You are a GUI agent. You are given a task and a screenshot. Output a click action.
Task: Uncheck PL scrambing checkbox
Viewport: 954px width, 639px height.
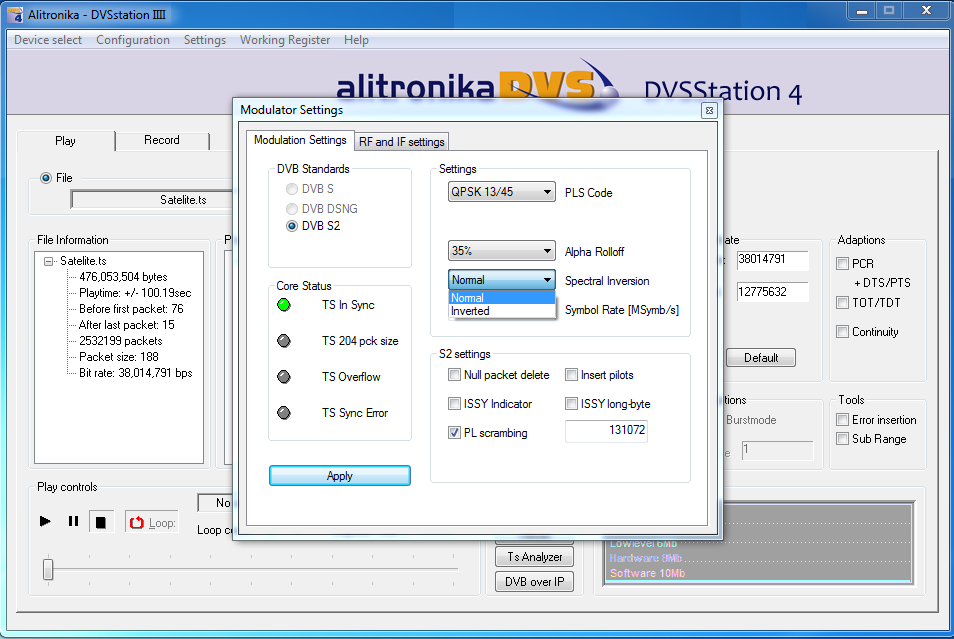(x=455, y=433)
